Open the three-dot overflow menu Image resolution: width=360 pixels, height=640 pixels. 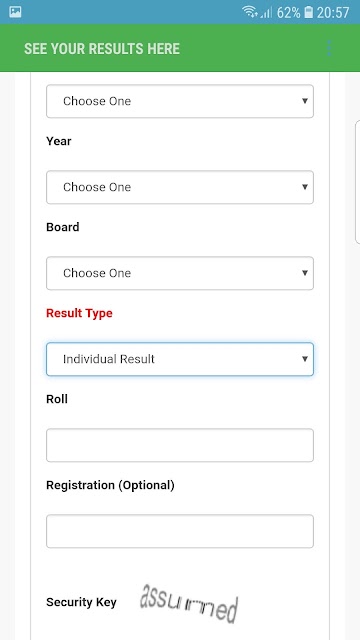point(329,48)
